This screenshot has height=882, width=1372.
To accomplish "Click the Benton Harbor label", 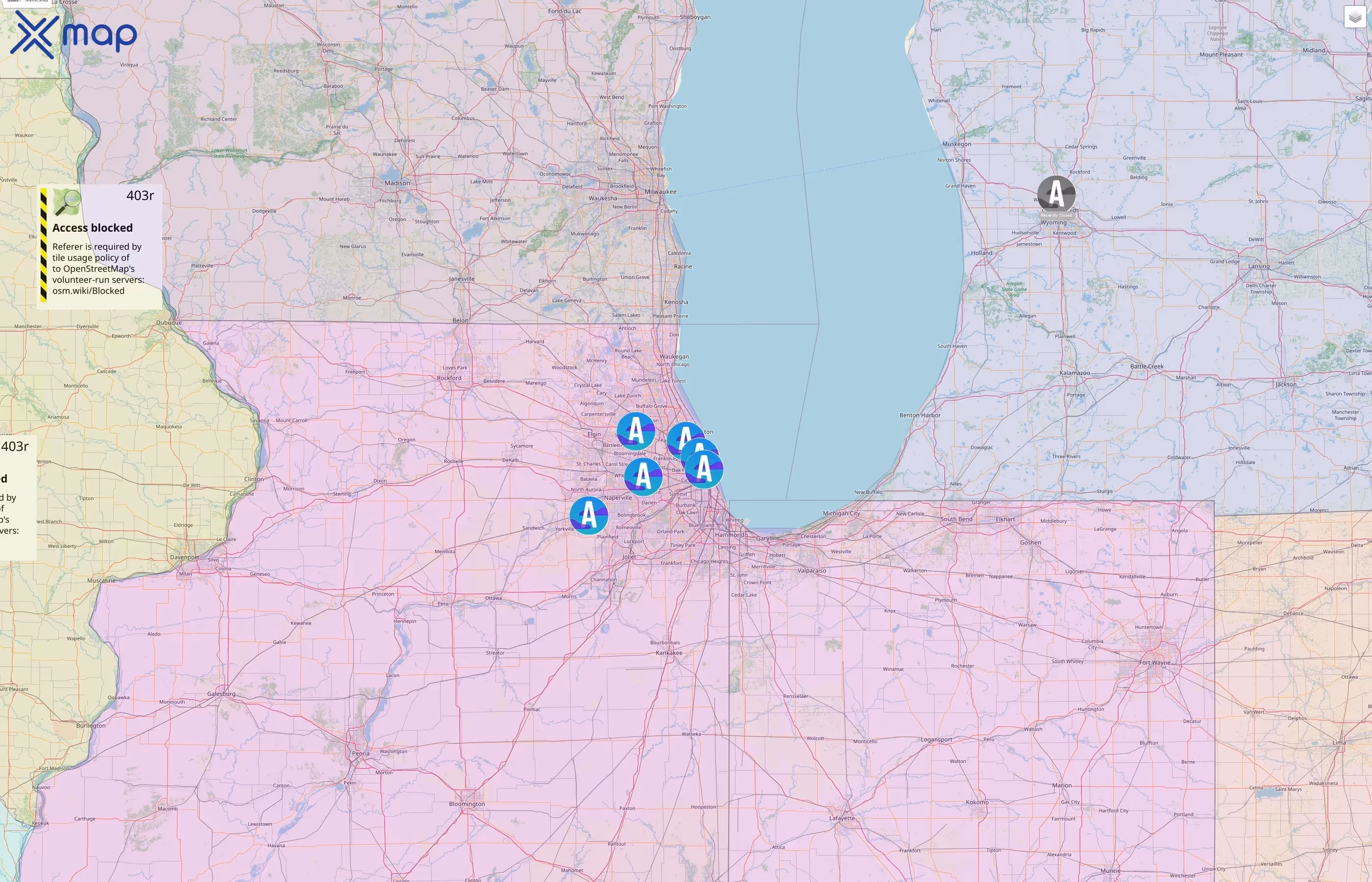I will pos(920,415).
